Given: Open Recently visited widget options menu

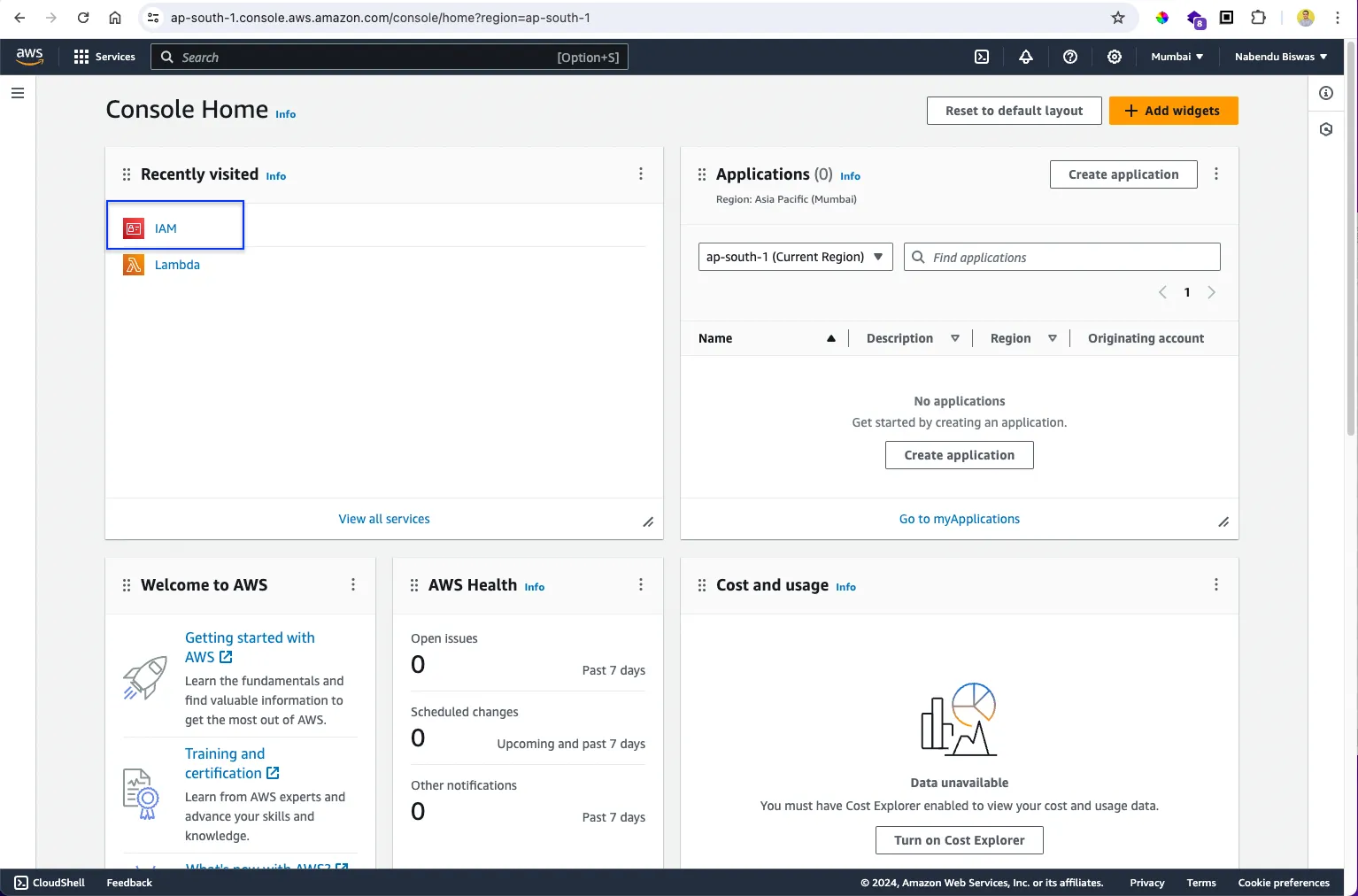Looking at the screenshot, I should tap(641, 174).
